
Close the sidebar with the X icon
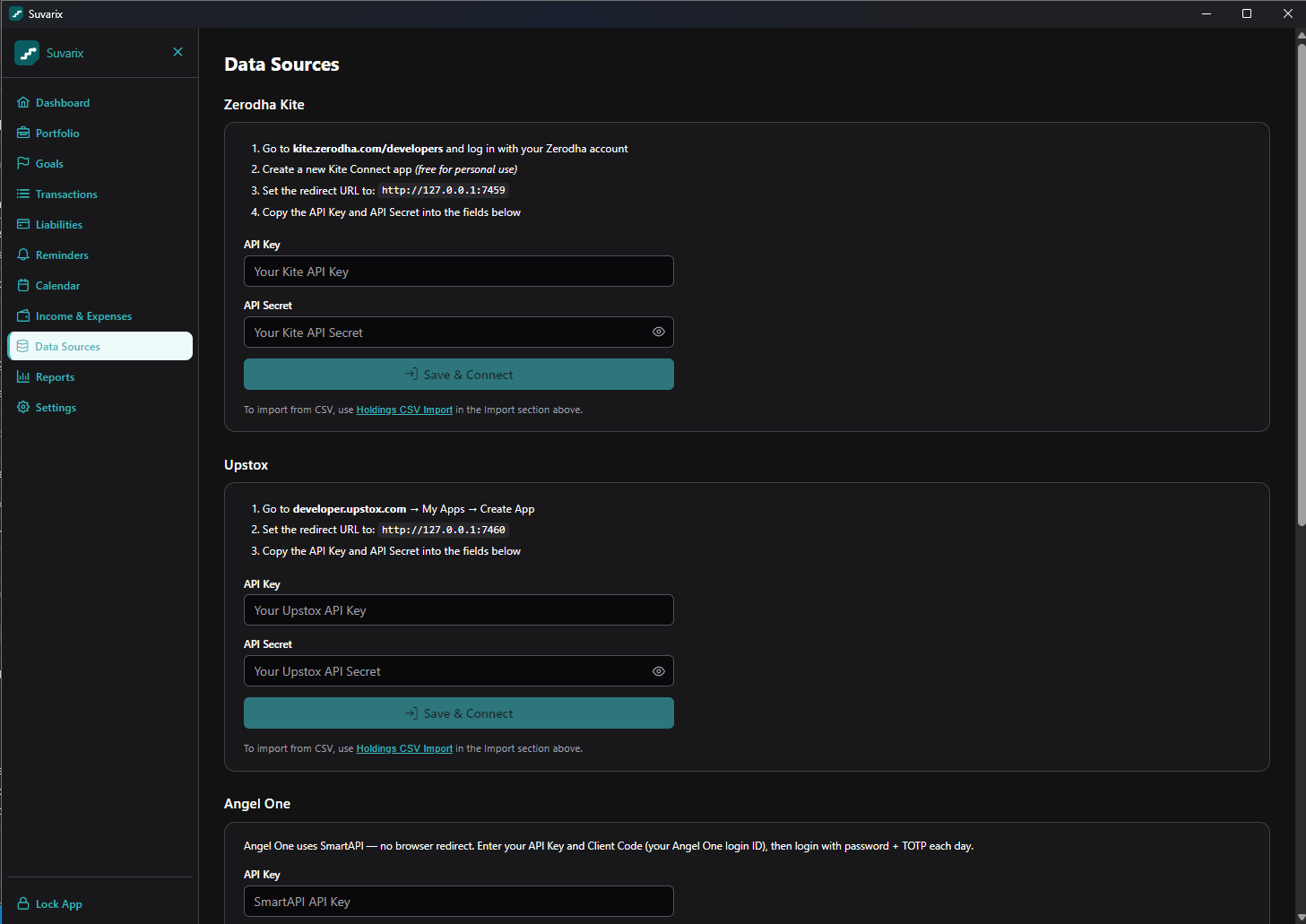177,52
